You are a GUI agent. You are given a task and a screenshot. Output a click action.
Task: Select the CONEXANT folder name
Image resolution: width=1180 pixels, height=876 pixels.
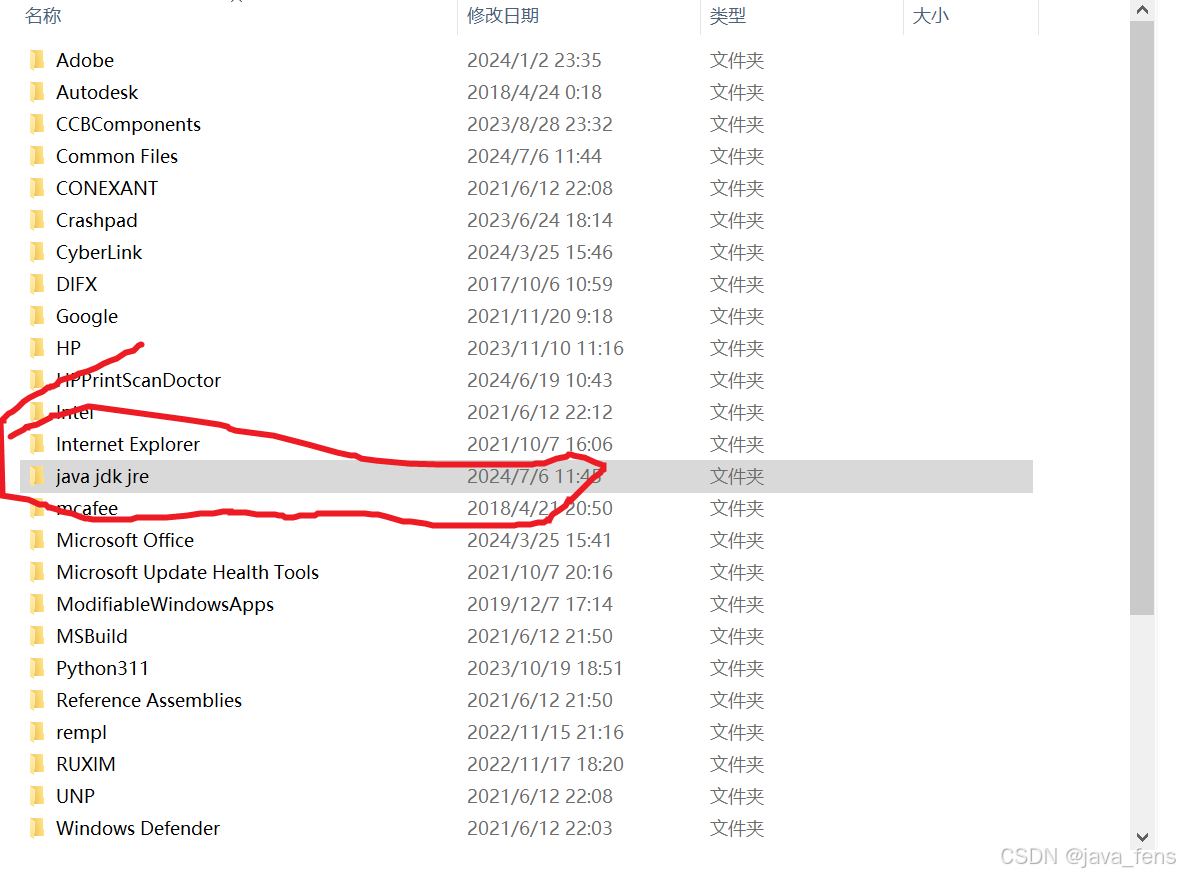point(107,188)
